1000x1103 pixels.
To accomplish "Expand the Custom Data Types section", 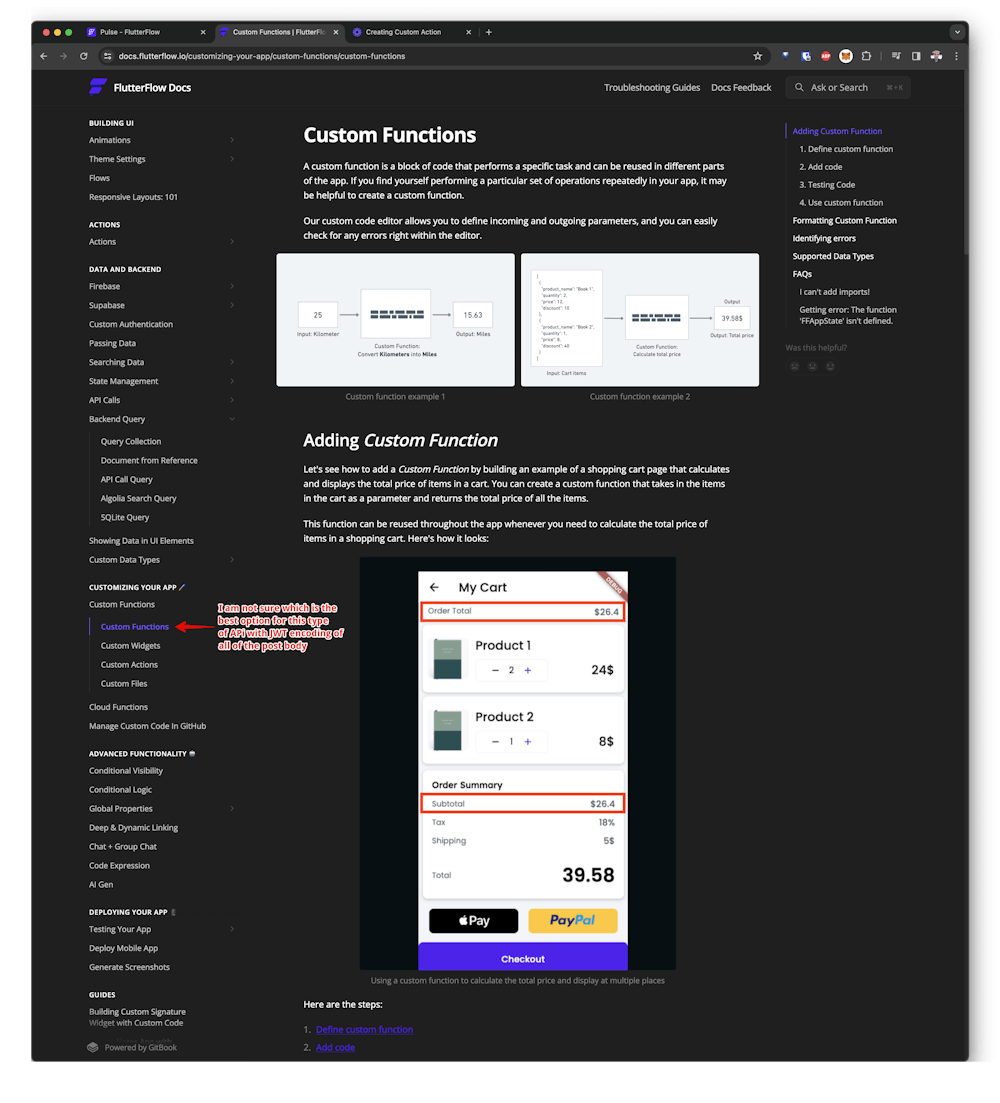I will (x=232, y=560).
